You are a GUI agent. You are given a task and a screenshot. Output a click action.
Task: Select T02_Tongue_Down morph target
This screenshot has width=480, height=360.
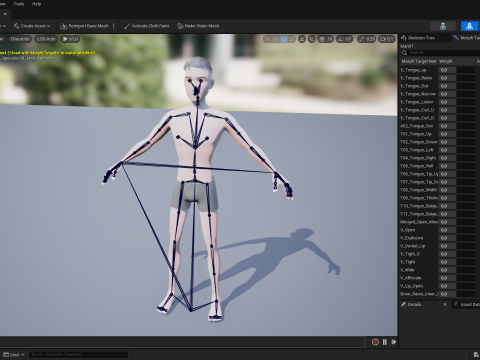[418, 142]
